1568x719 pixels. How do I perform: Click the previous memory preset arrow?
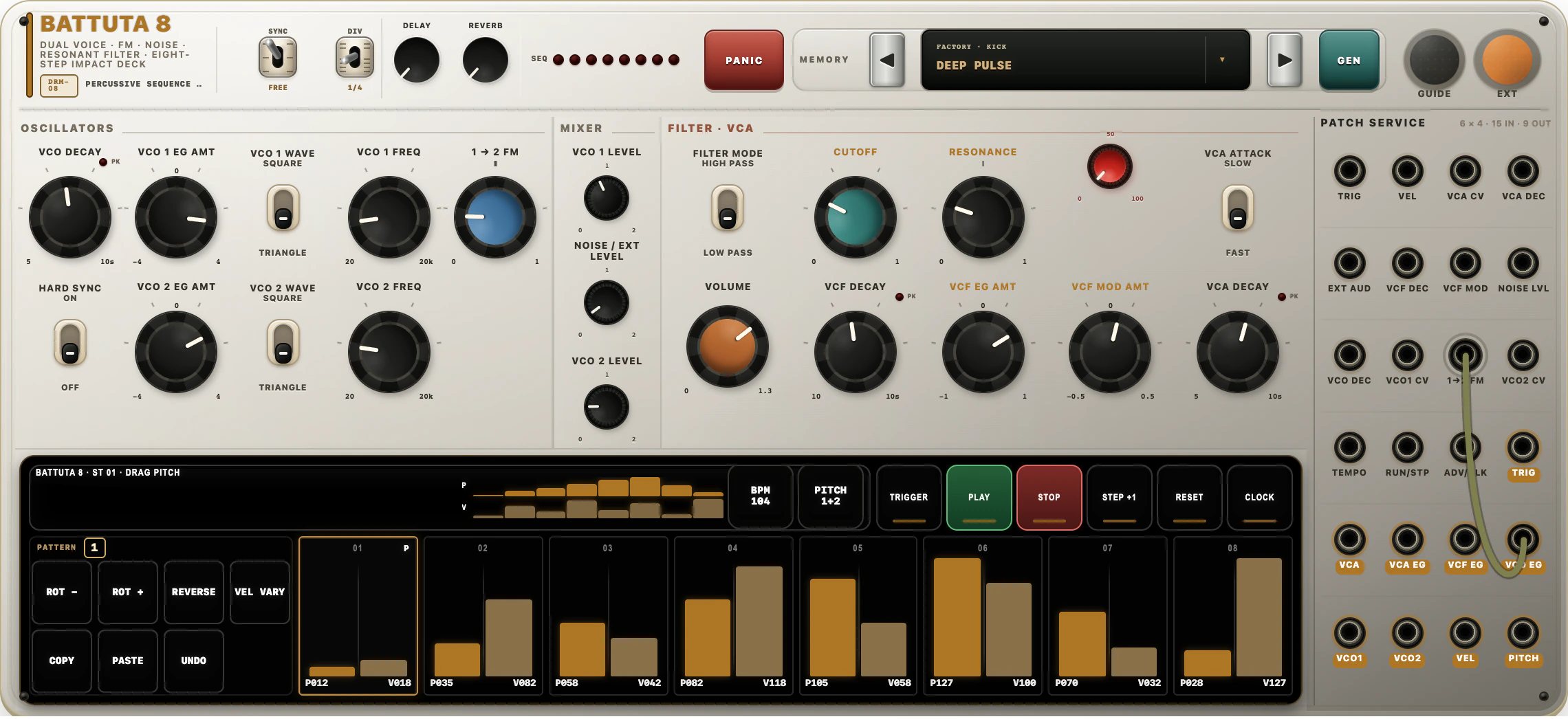click(x=887, y=60)
